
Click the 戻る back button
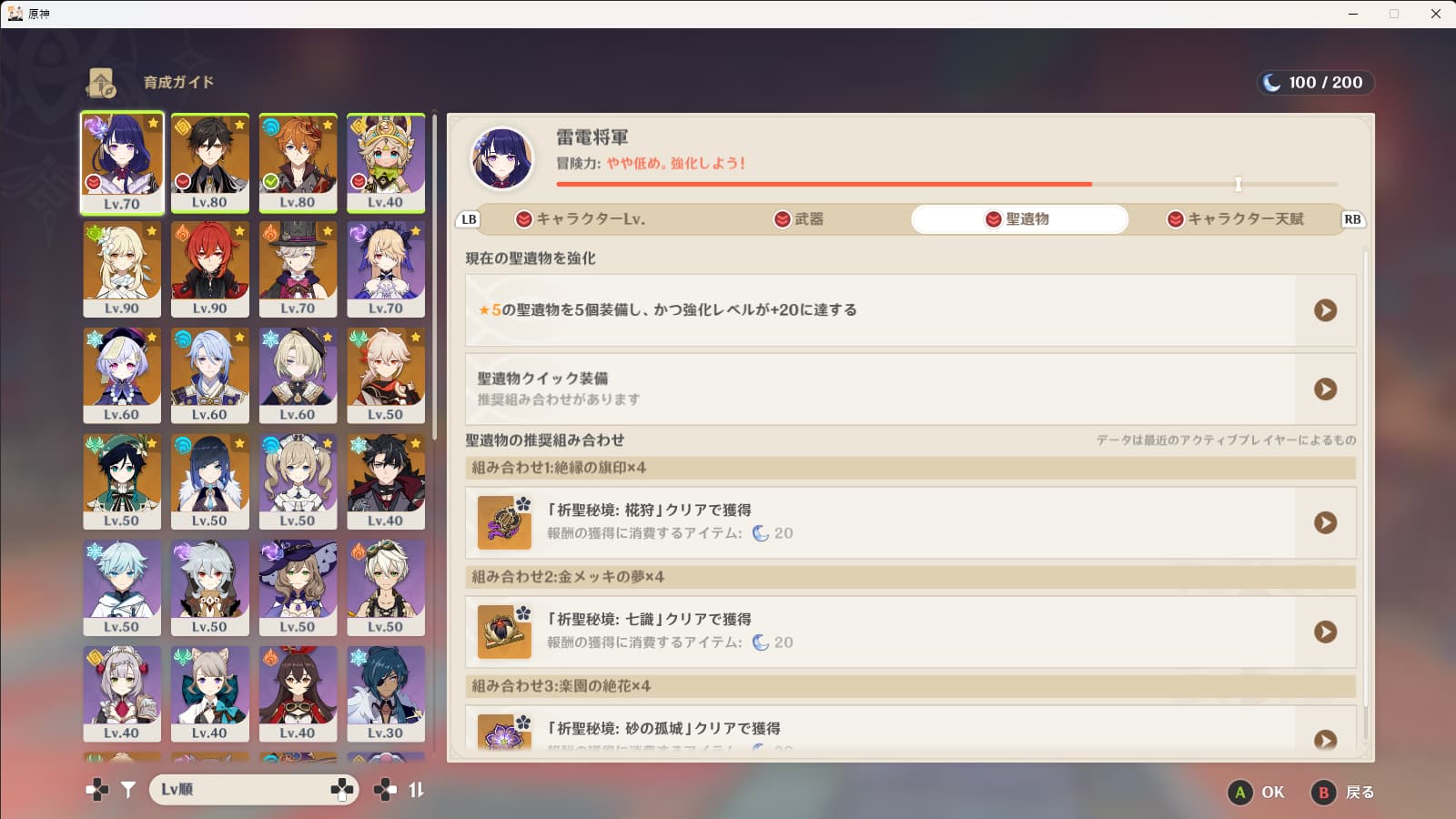1342,793
